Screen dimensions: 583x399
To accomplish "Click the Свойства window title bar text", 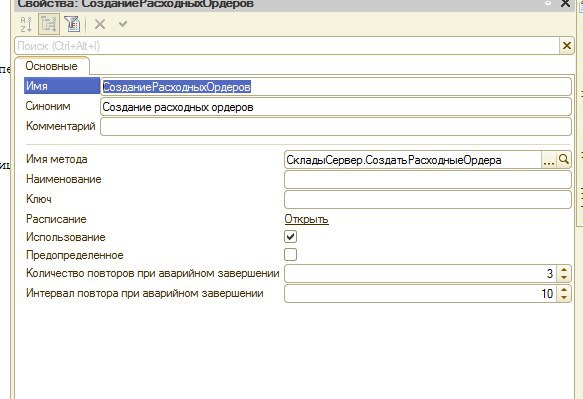I will pos(136,4).
